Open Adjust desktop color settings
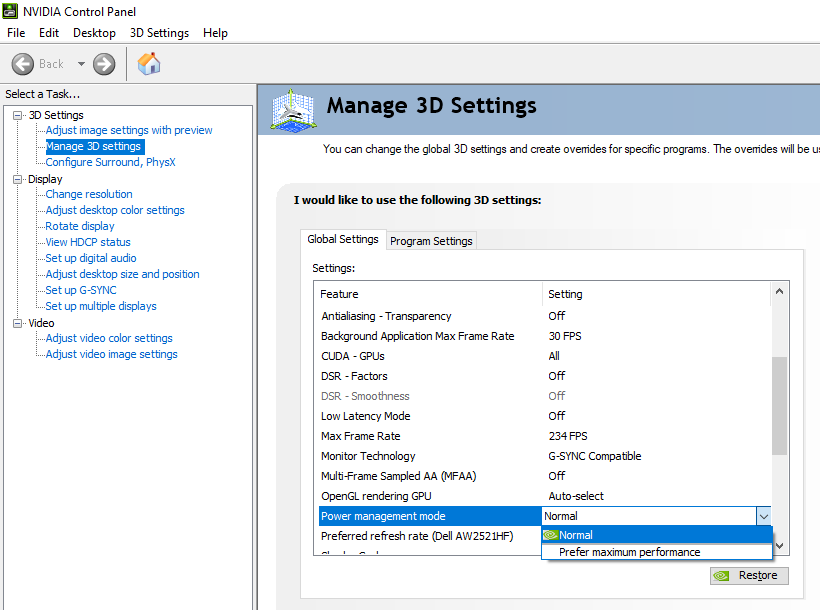Viewport: 820px width, 610px height. click(x=115, y=210)
